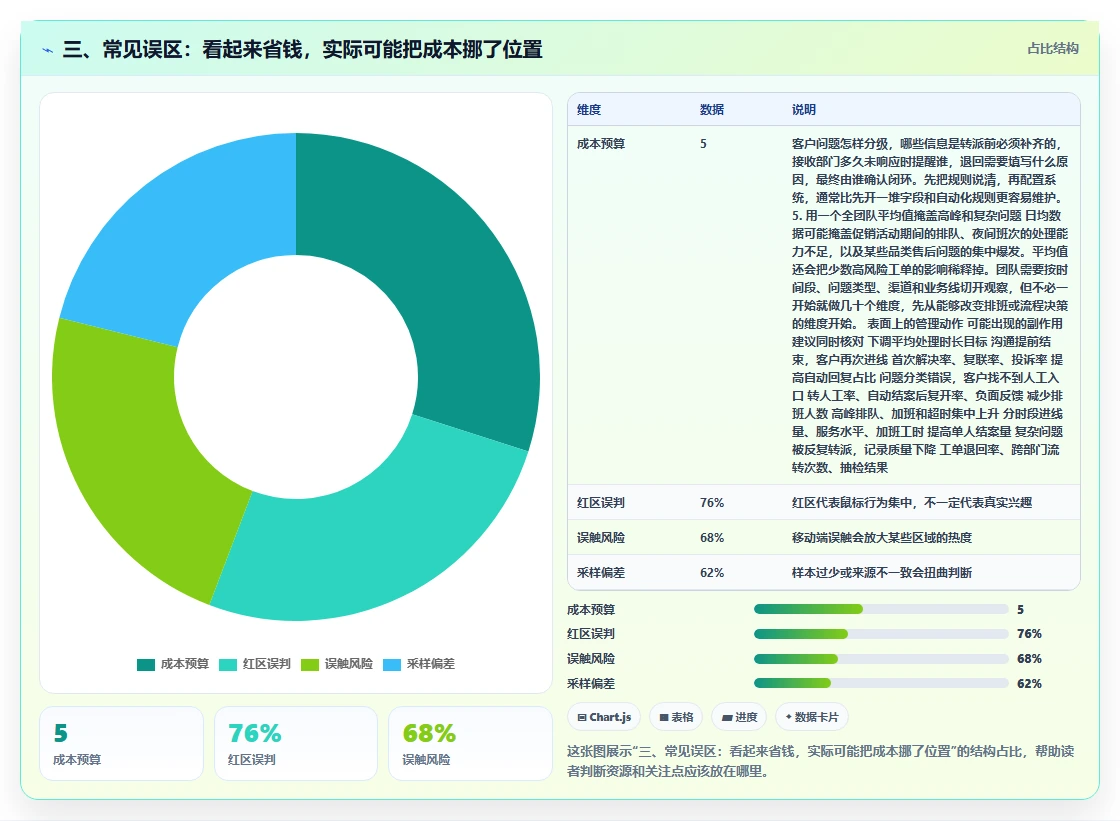Click the 68% cell in table

[711, 537]
